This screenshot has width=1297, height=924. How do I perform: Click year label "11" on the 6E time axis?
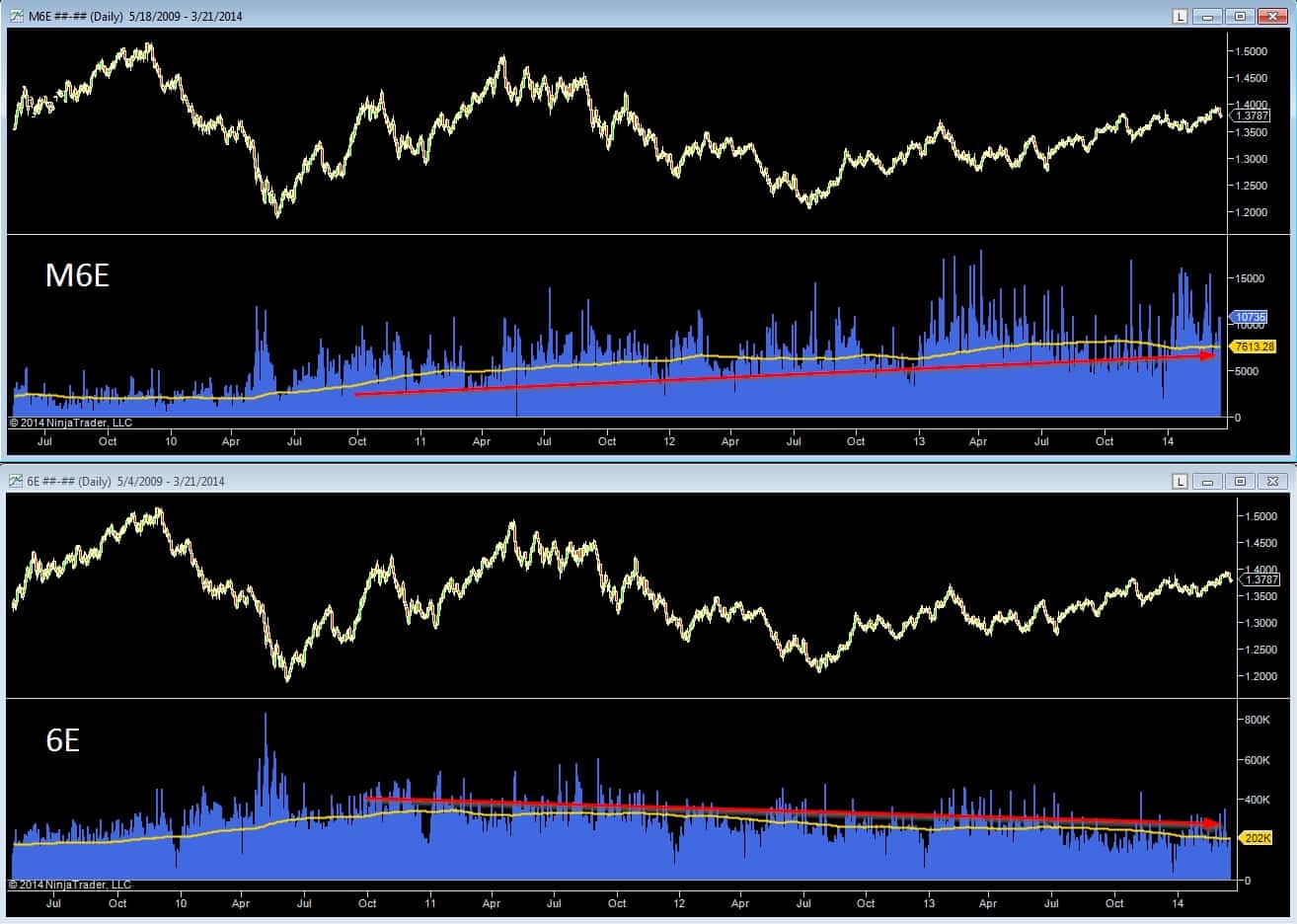coord(430,903)
